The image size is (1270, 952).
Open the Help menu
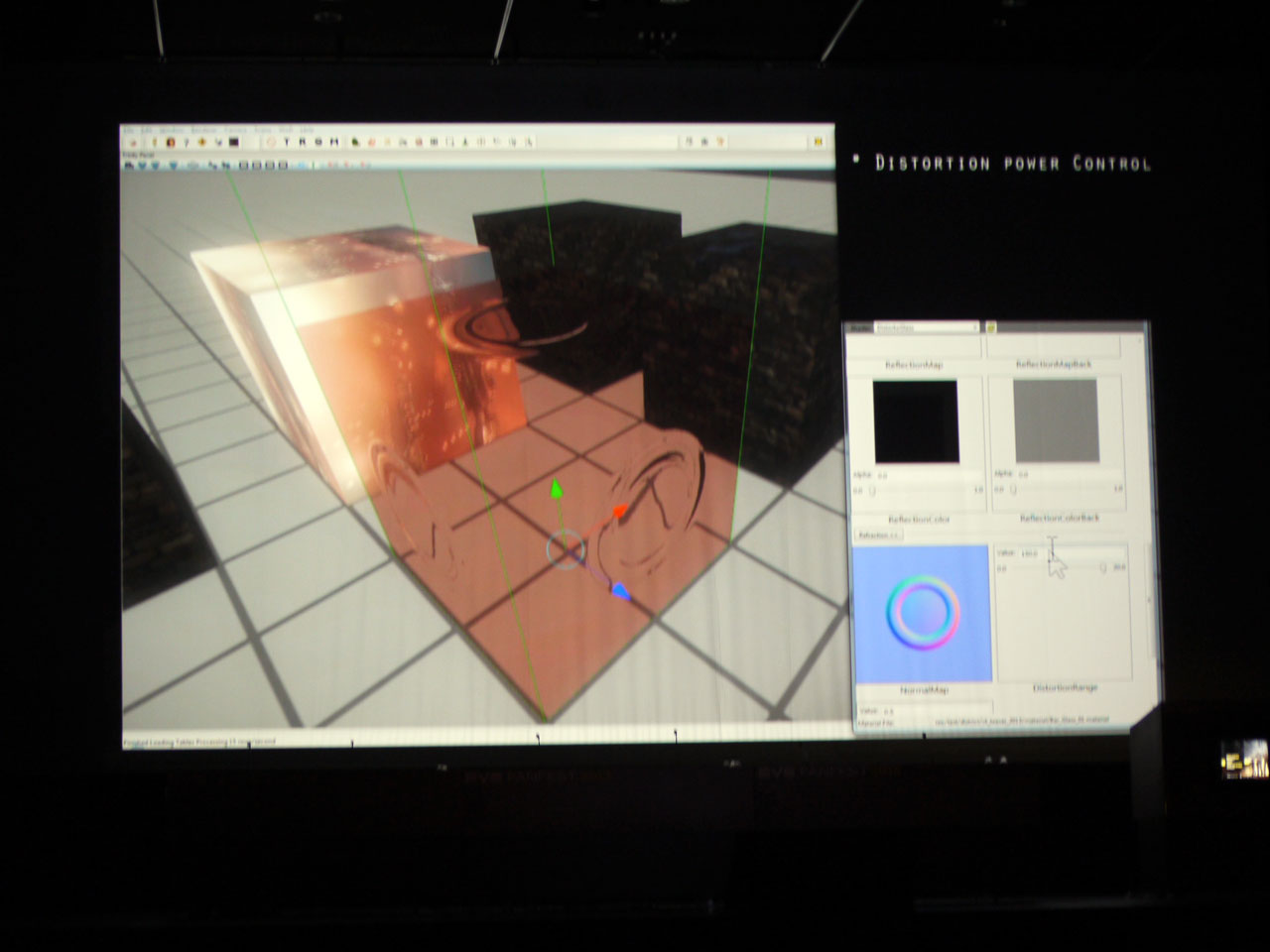pos(307,130)
